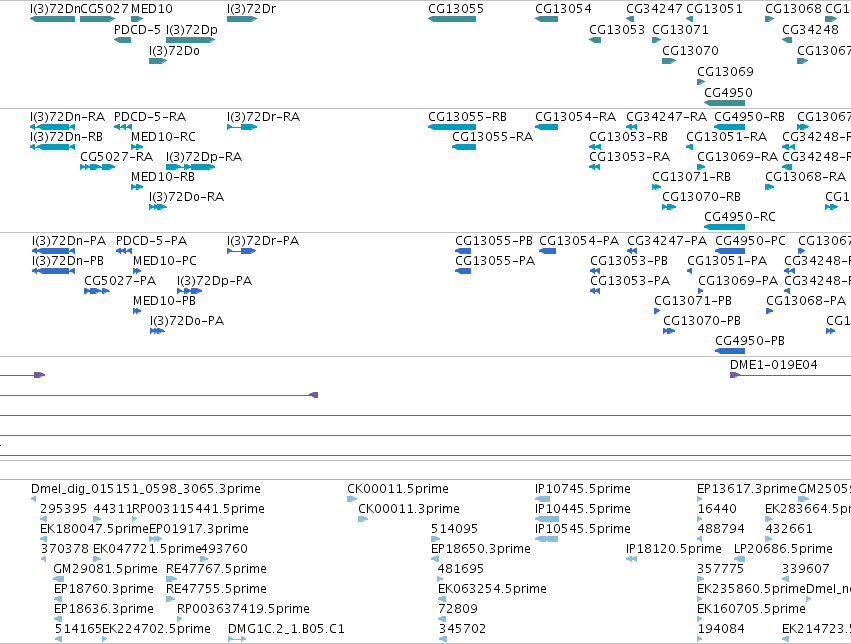
Task: Select the CG13054 gene label
Action: click(563, 9)
